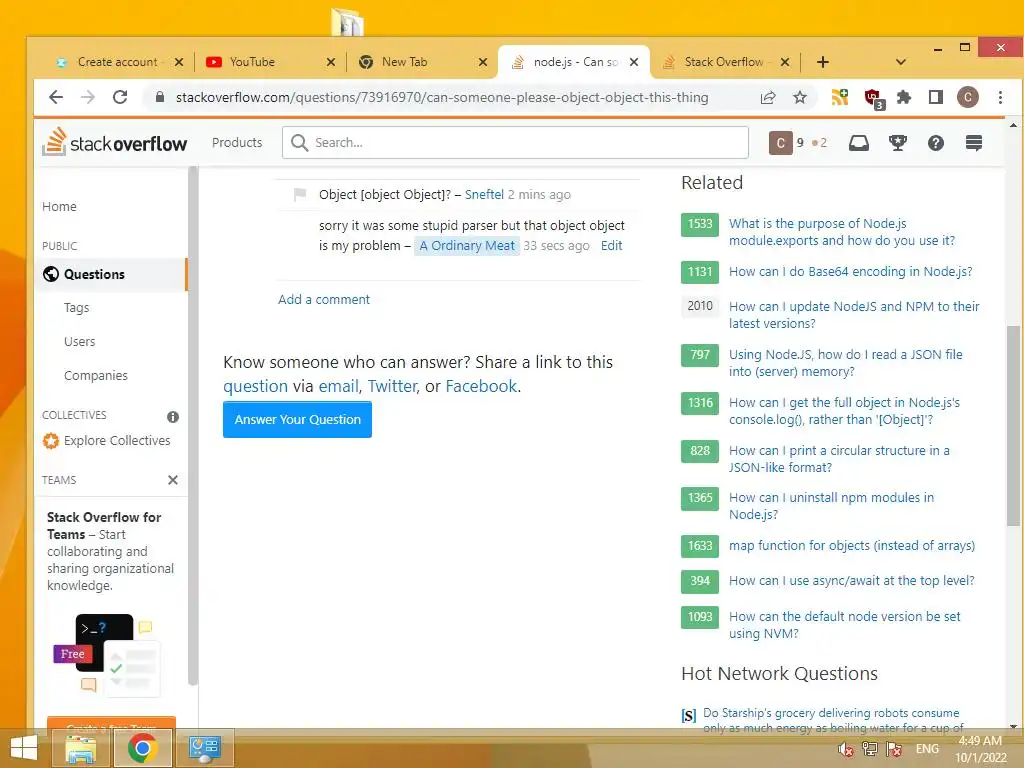Click in the Stack Overflow search field
The height and width of the screenshot is (768, 1024).
[515, 142]
